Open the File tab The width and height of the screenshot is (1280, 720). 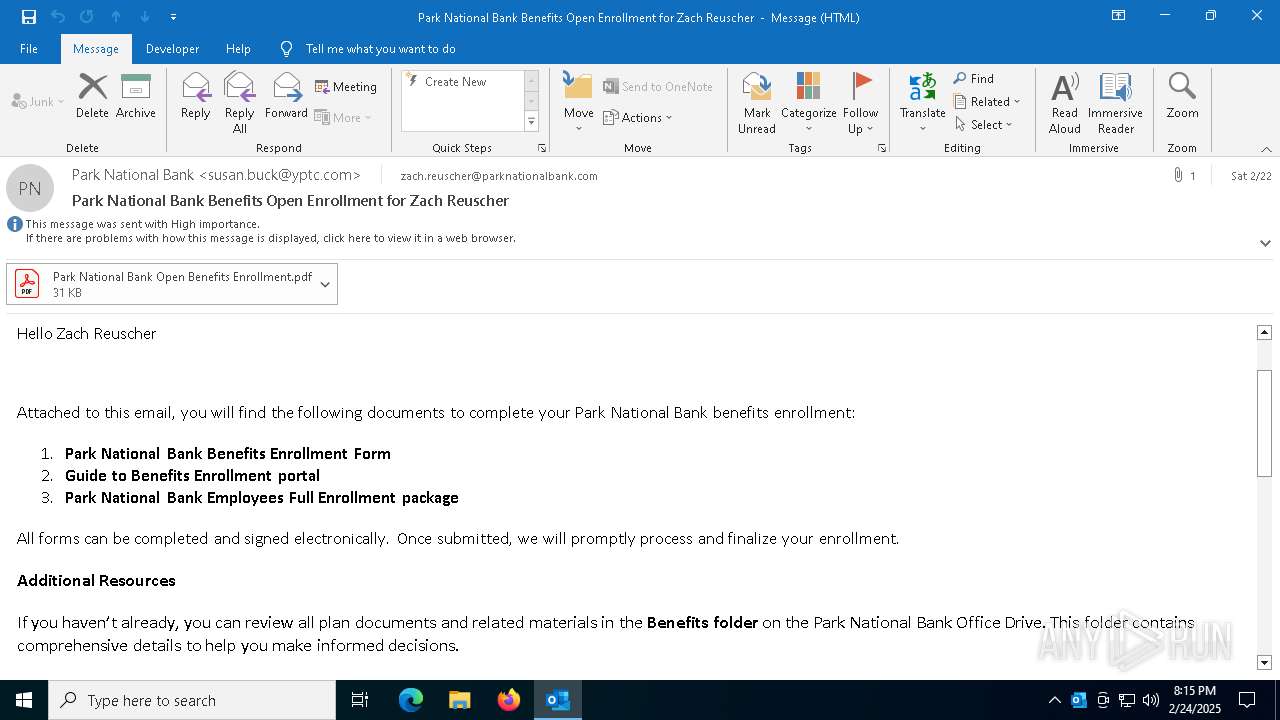(29, 49)
